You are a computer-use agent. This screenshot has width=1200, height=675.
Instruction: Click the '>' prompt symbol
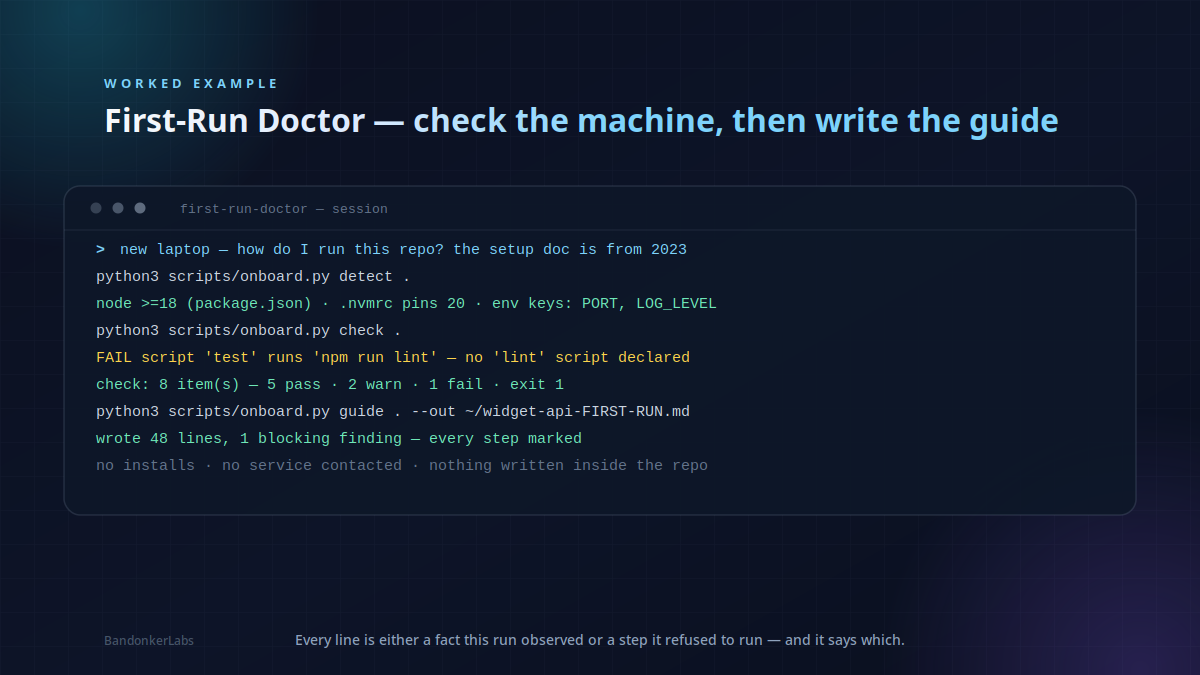click(100, 250)
